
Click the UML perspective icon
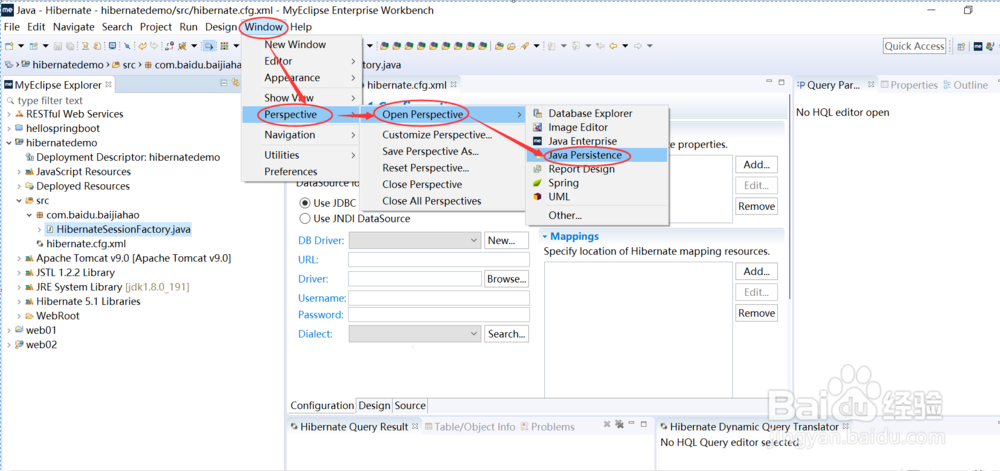click(x=537, y=197)
